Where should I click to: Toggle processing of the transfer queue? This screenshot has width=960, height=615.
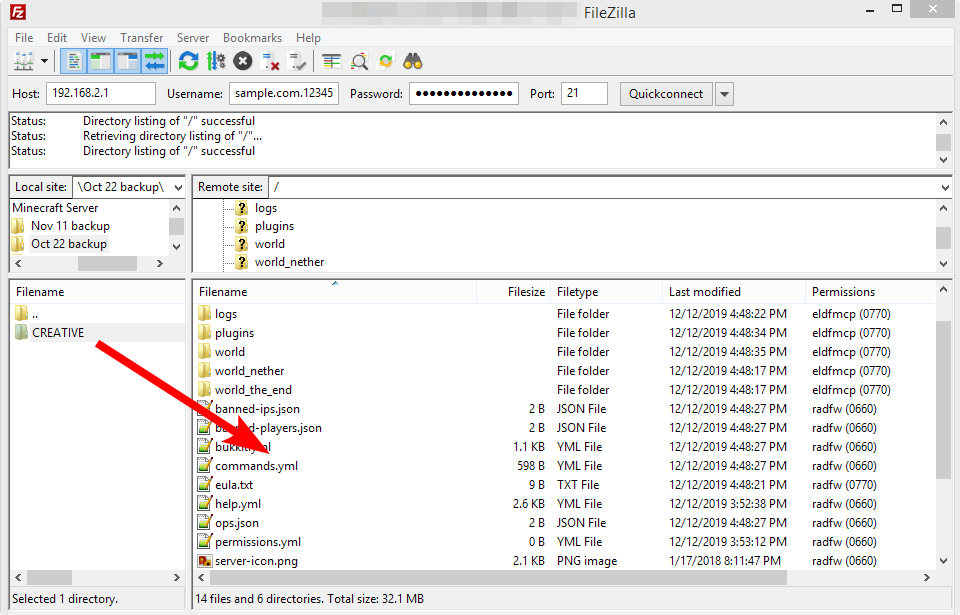pos(216,61)
